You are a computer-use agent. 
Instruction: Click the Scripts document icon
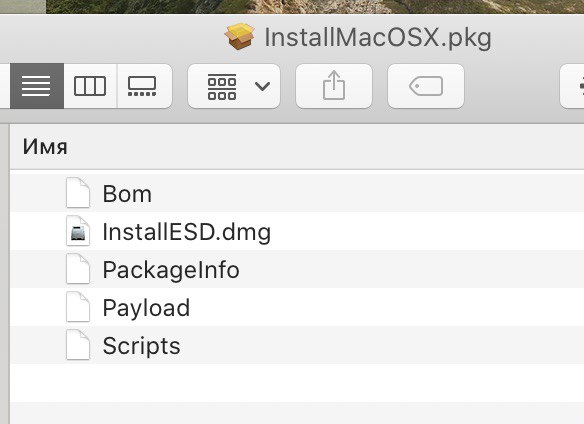78,345
